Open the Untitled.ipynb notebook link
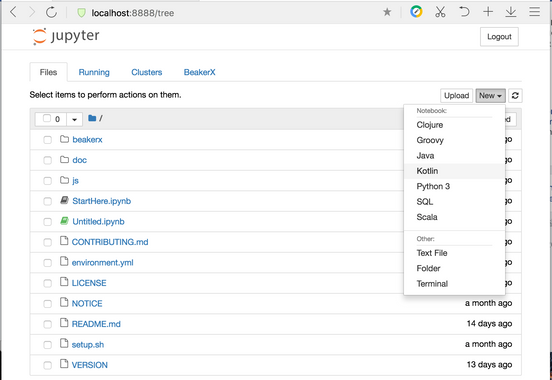Viewport: 552px width, 380px height. pyautogui.click(x=98, y=222)
